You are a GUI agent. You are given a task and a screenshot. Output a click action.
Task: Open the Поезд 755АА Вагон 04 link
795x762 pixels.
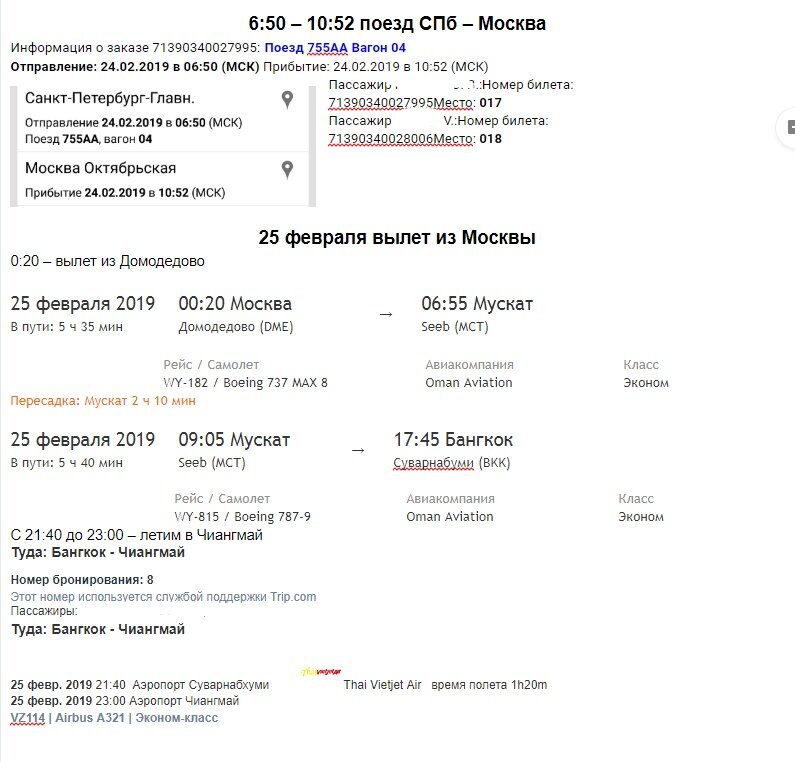pos(335,48)
